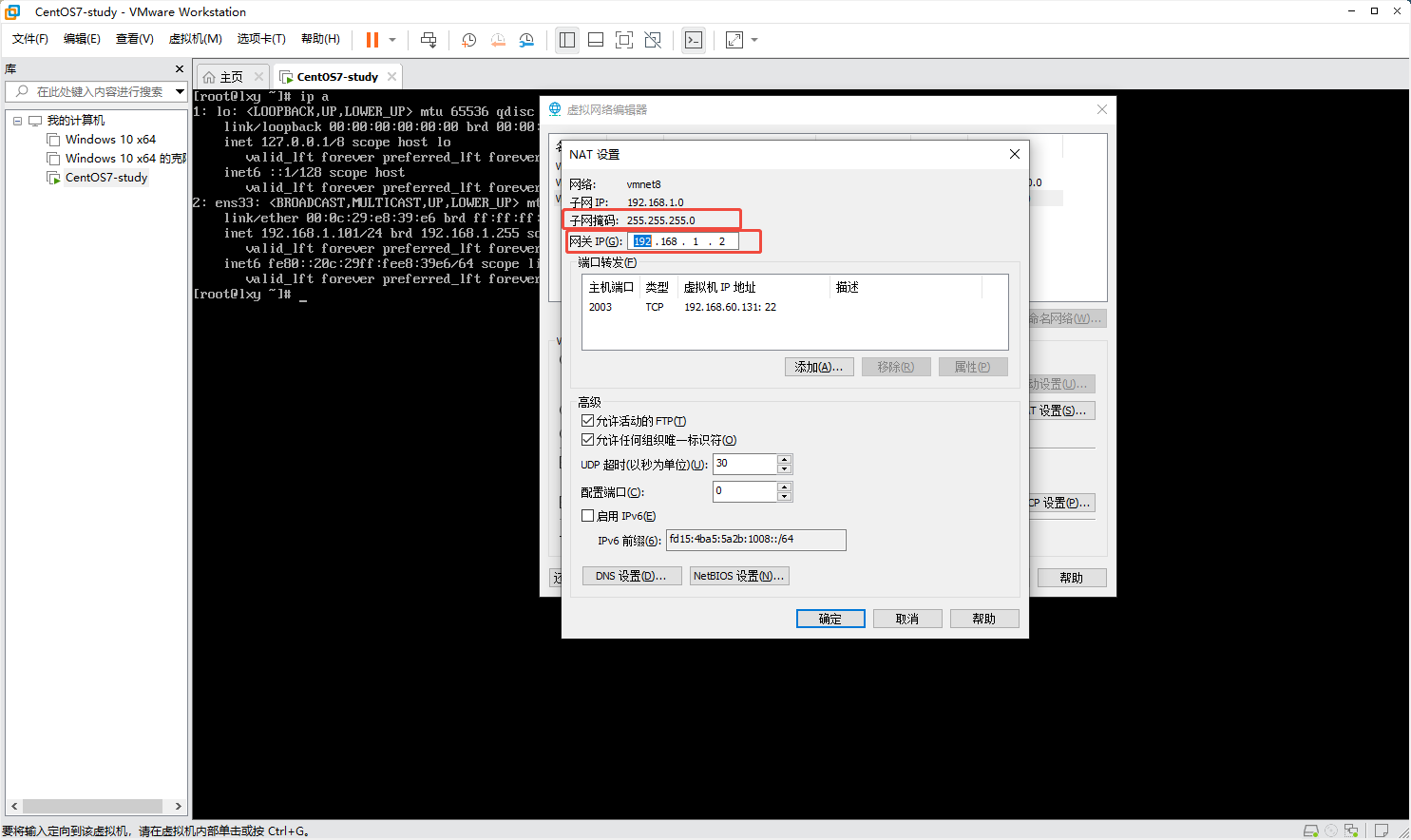Click 取消 in NAT settings dialog
This screenshot has height=840, width=1411.
tap(907, 619)
